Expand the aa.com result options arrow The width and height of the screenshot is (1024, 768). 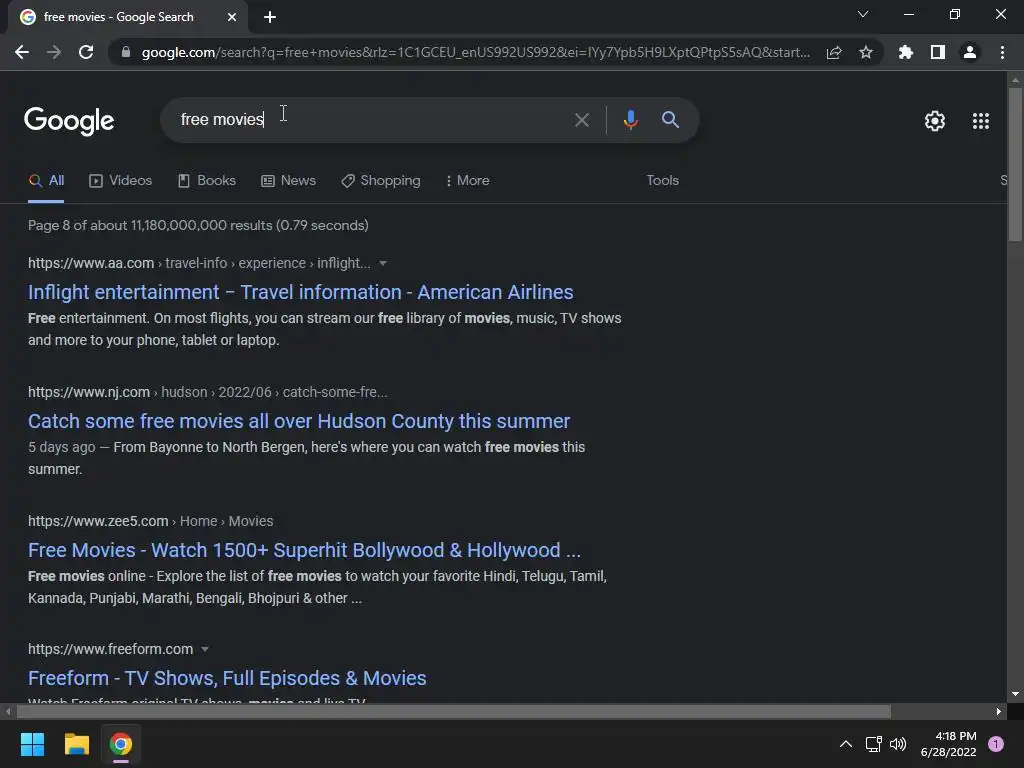pyautogui.click(x=383, y=263)
